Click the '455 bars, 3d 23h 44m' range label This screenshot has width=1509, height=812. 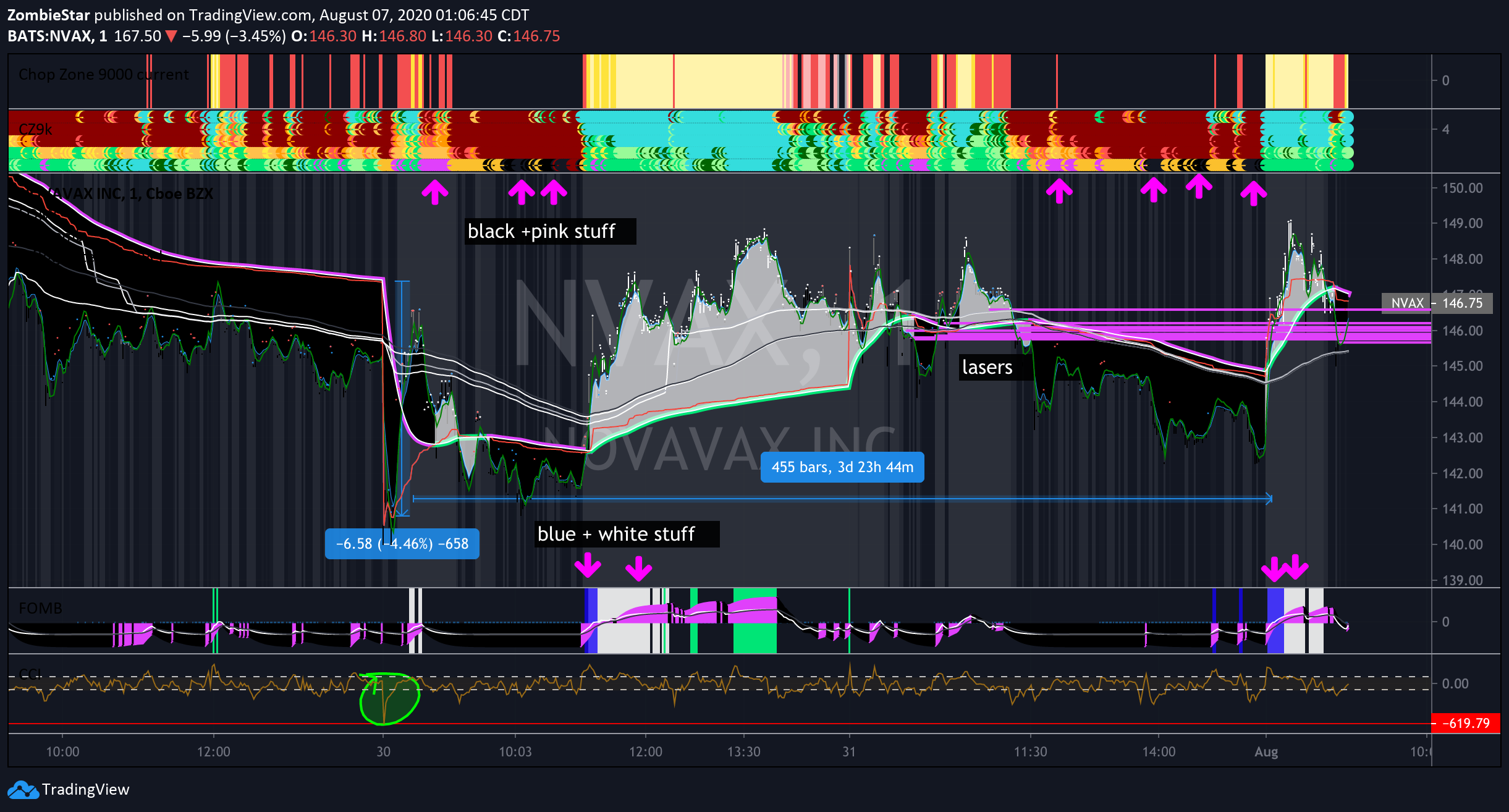(842, 467)
